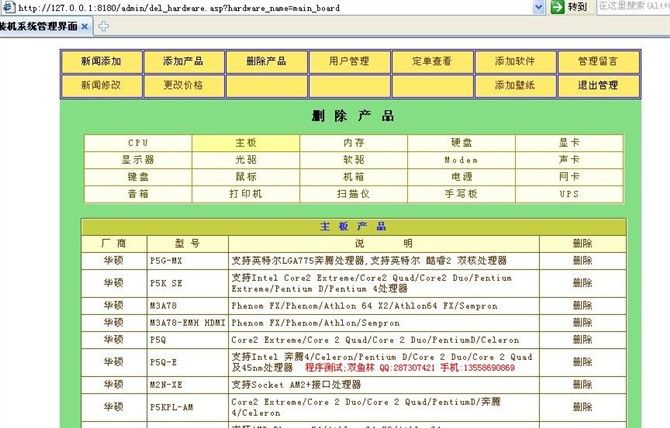Delete the M2N-XE motherboard
Screen dimensions: 670x428
tap(582, 385)
